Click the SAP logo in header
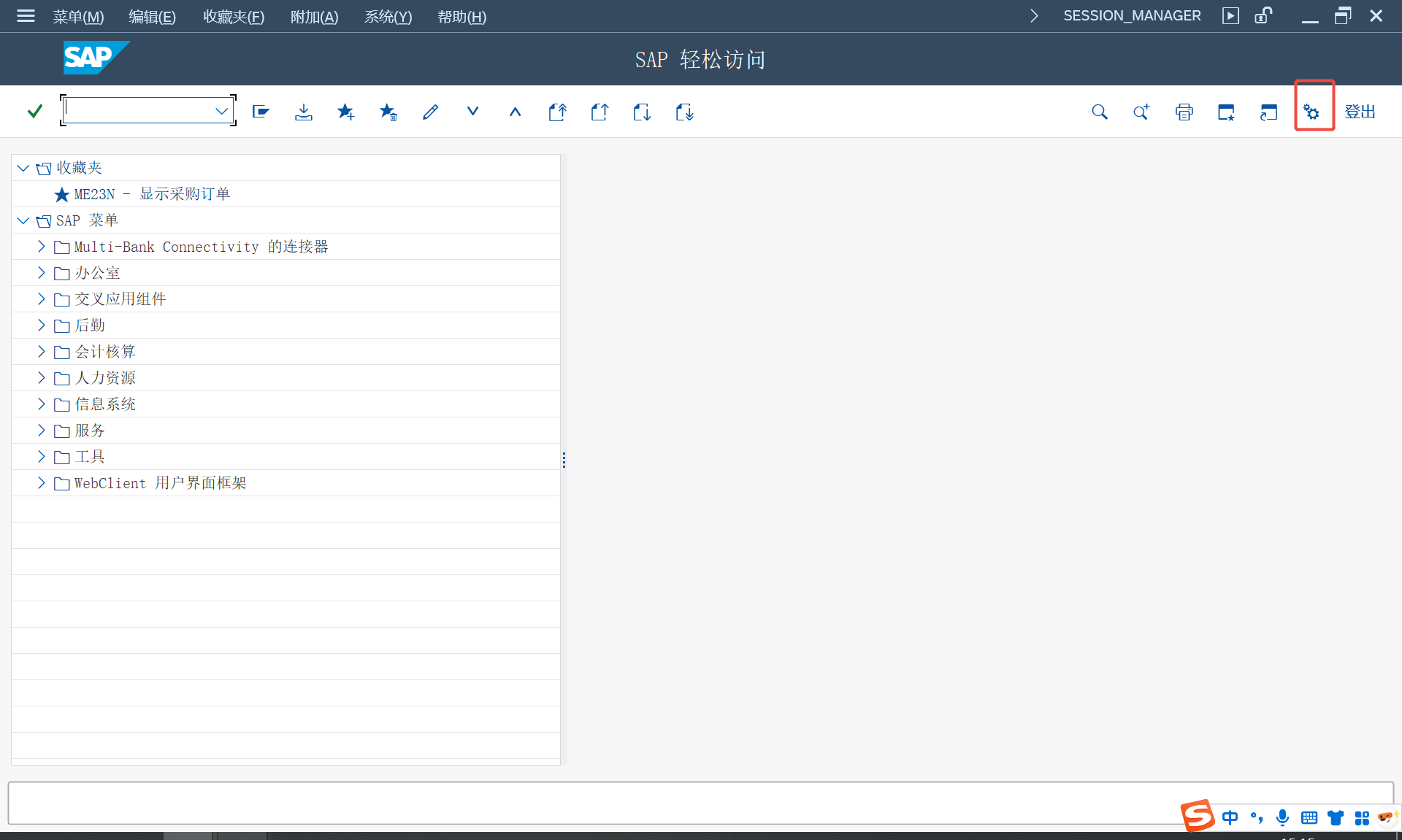This screenshot has width=1402, height=840. (x=96, y=58)
